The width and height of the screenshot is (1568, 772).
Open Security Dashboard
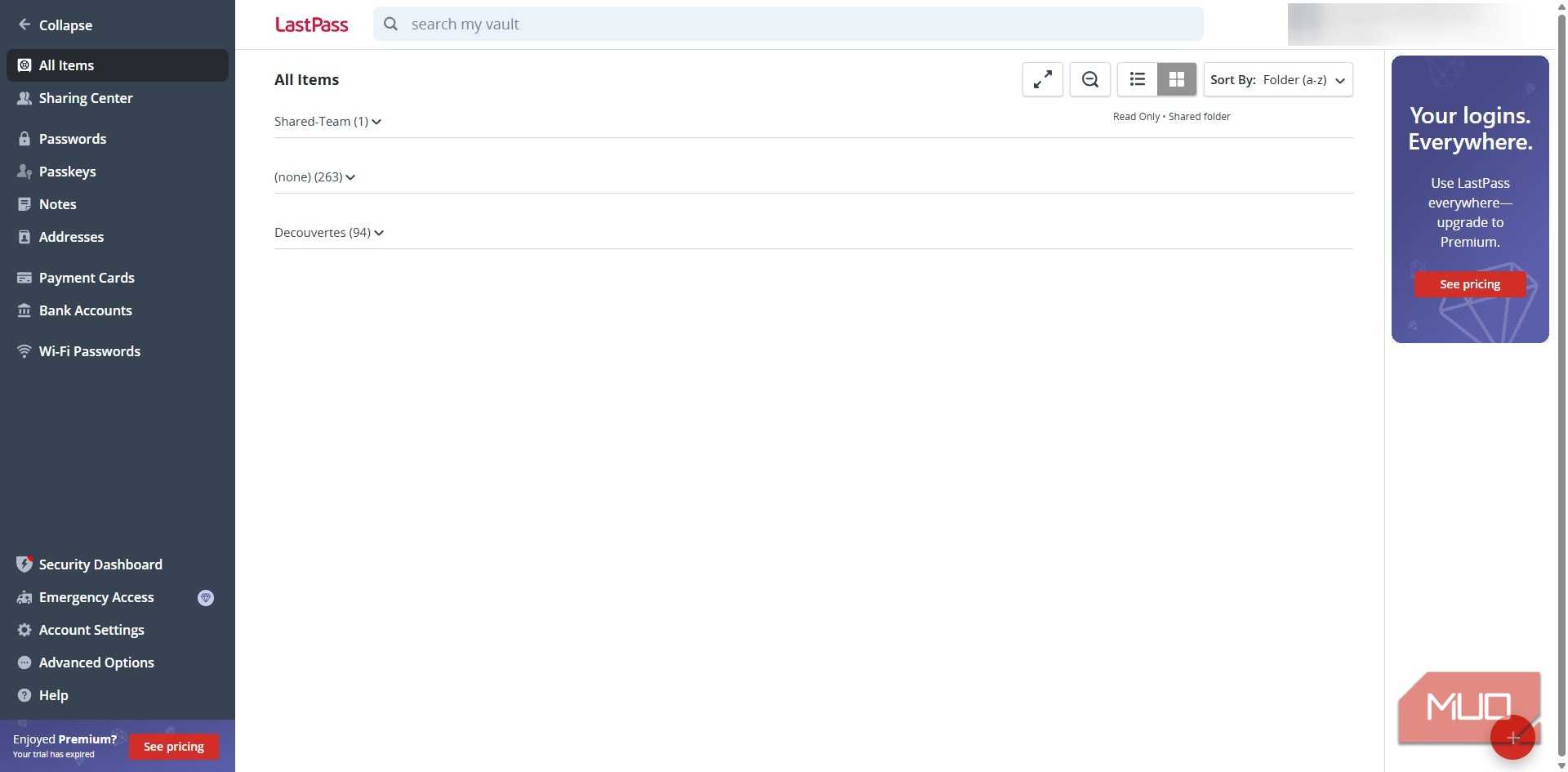(x=118, y=564)
